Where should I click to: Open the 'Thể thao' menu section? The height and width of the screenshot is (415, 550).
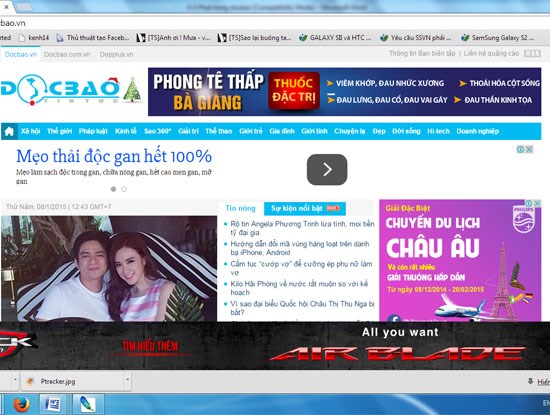point(219,131)
